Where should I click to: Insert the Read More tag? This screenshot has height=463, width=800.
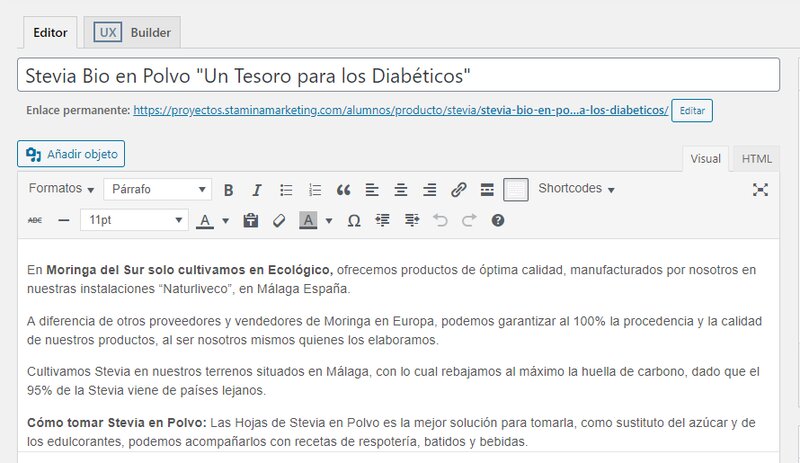487,190
